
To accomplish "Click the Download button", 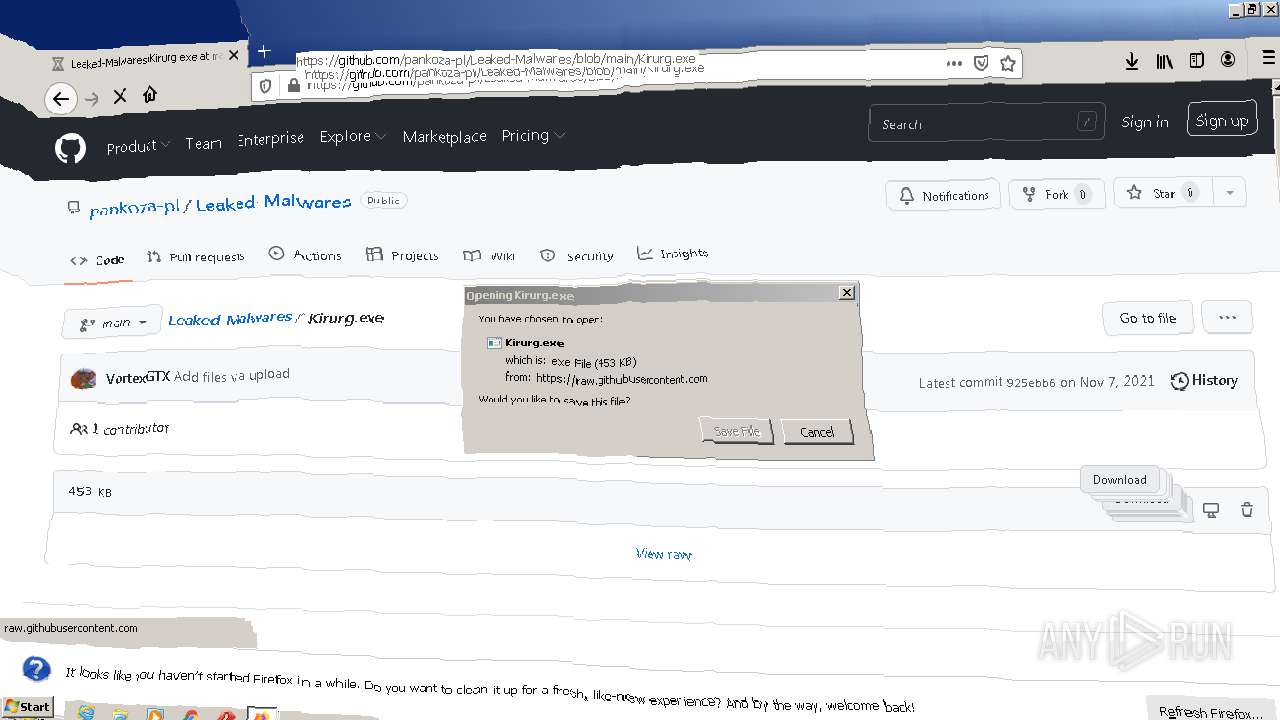I will tap(1119, 479).
